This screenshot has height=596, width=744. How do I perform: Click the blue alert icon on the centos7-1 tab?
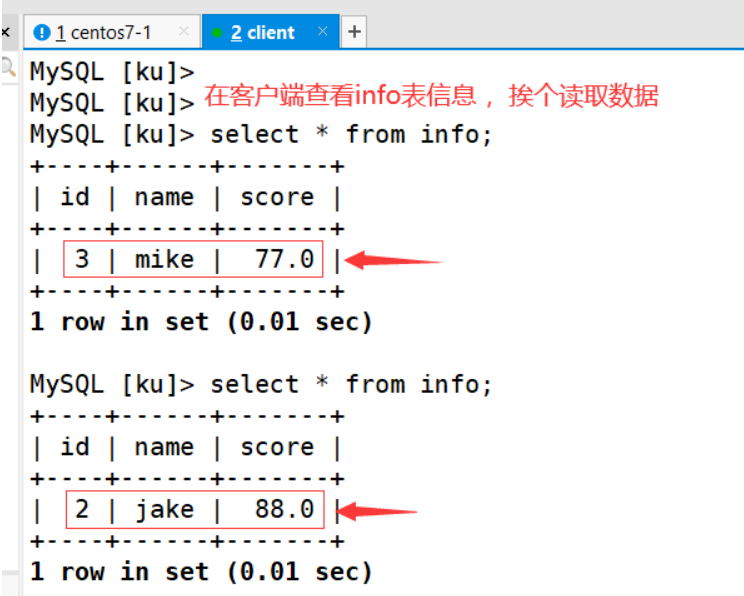pyautogui.click(x=42, y=33)
